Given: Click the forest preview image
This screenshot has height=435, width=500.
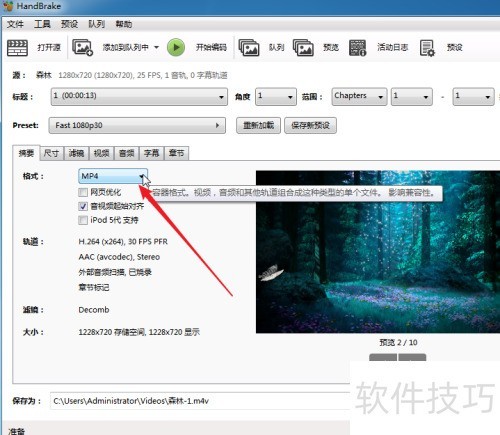Looking at the screenshot, I should click(x=378, y=252).
